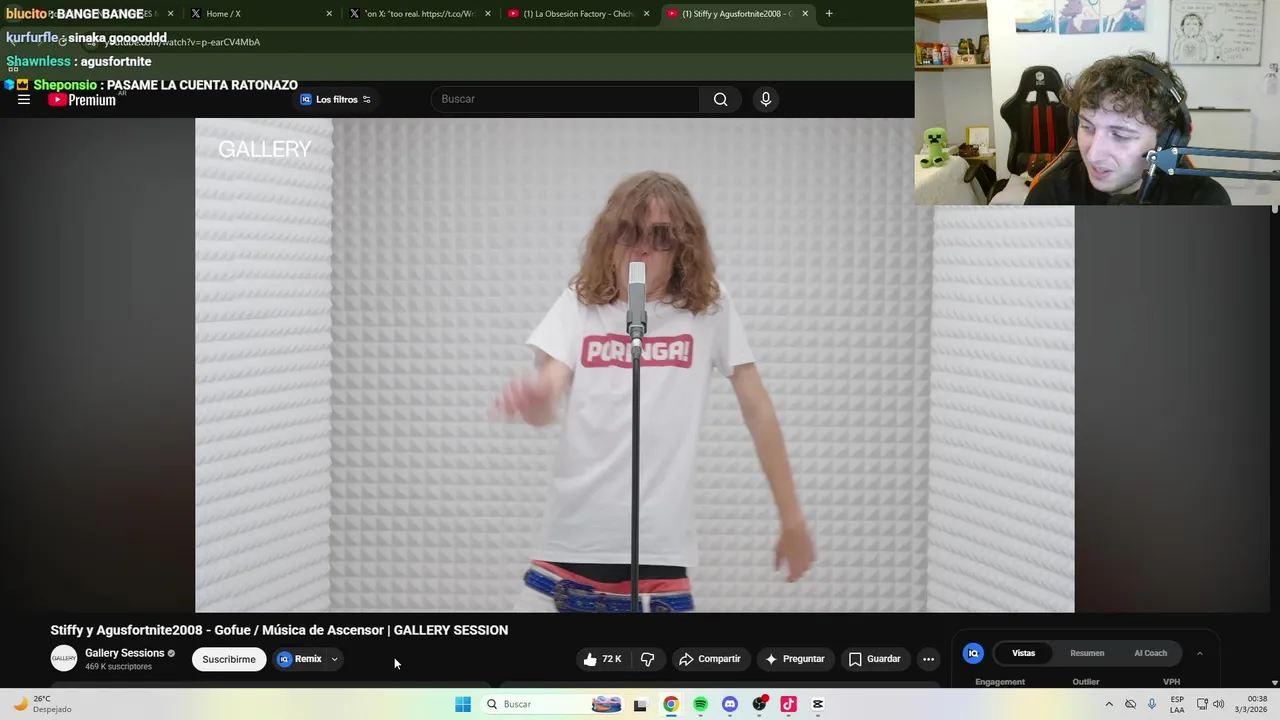Open Gallery Sessions channel avatar
The height and width of the screenshot is (720, 1280).
[x=64, y=658]
